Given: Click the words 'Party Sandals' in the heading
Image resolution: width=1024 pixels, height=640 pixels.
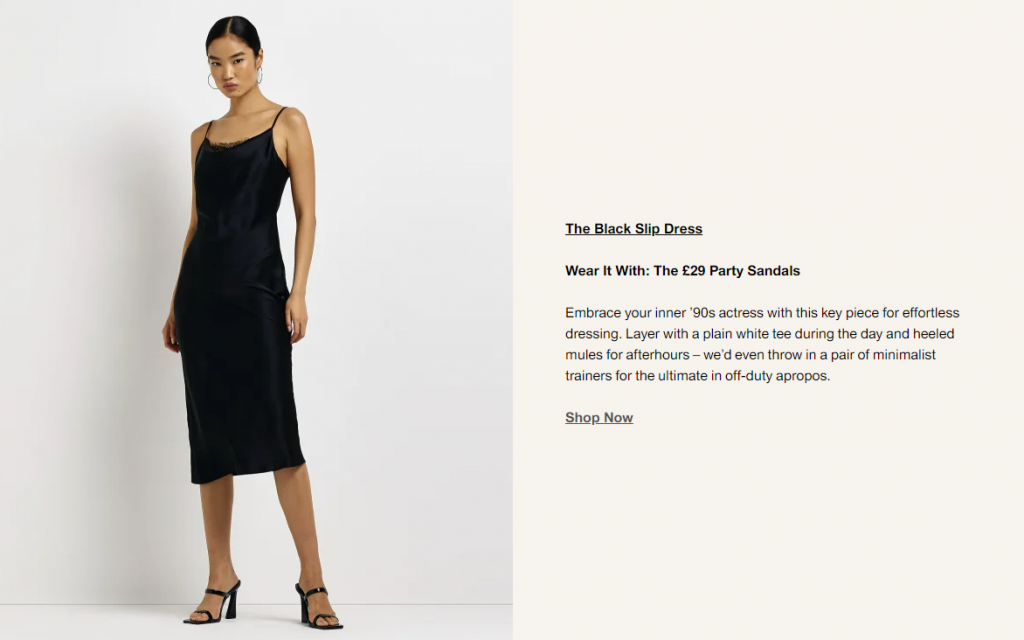Looking at the screenshot, I should [755, 270].
